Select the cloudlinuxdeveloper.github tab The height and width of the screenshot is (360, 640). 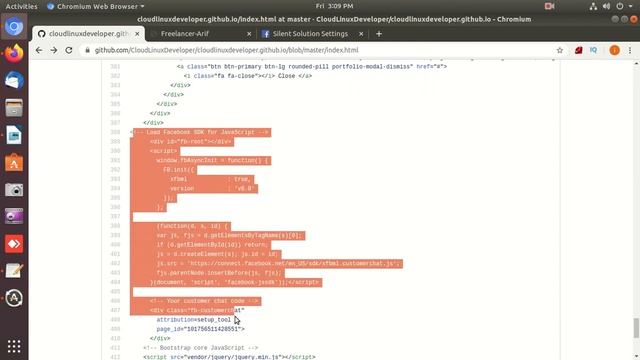(x=88, y=34)
